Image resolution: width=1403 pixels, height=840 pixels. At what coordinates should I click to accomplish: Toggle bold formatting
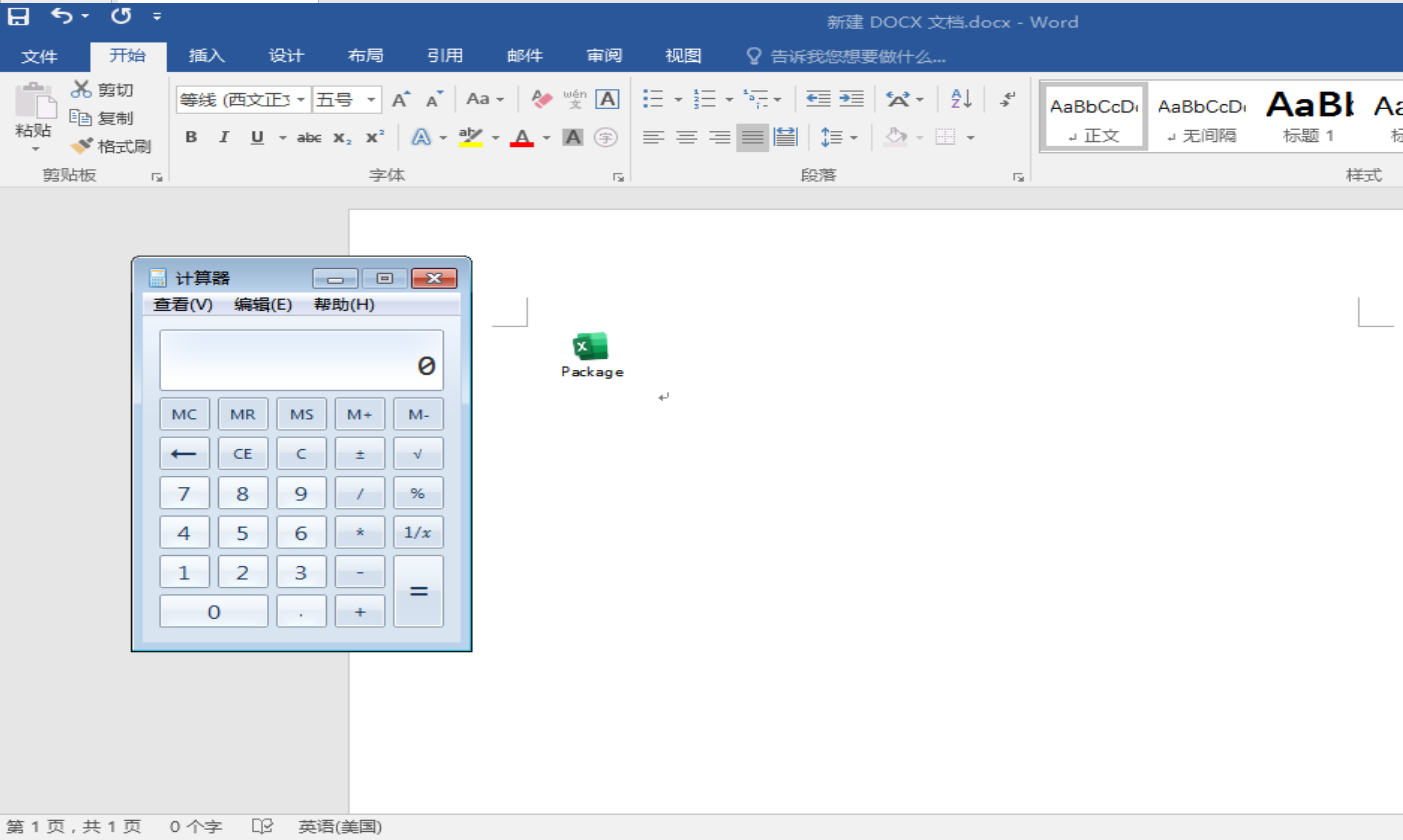(191, 137)
